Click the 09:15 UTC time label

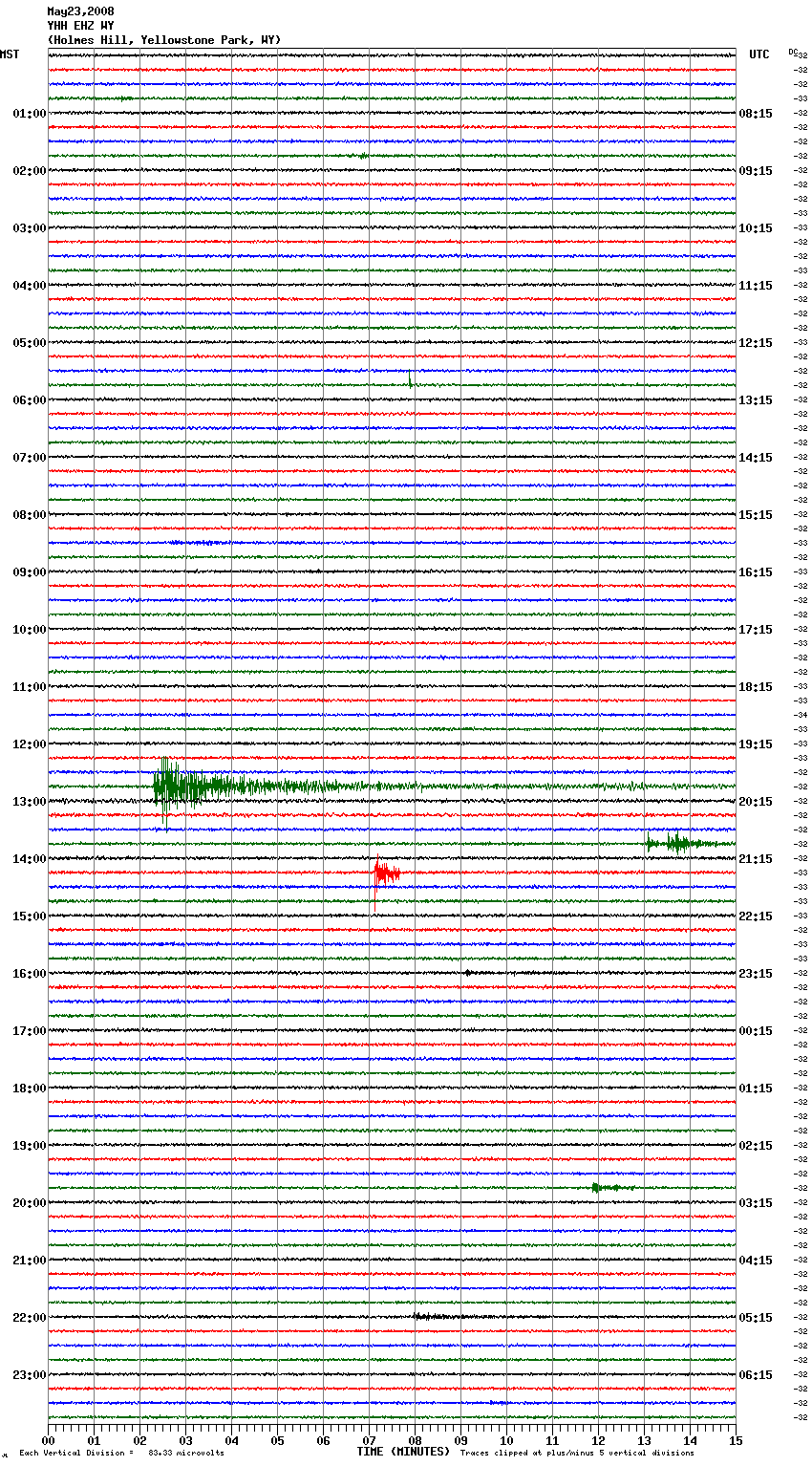click(x=756, y=171)
